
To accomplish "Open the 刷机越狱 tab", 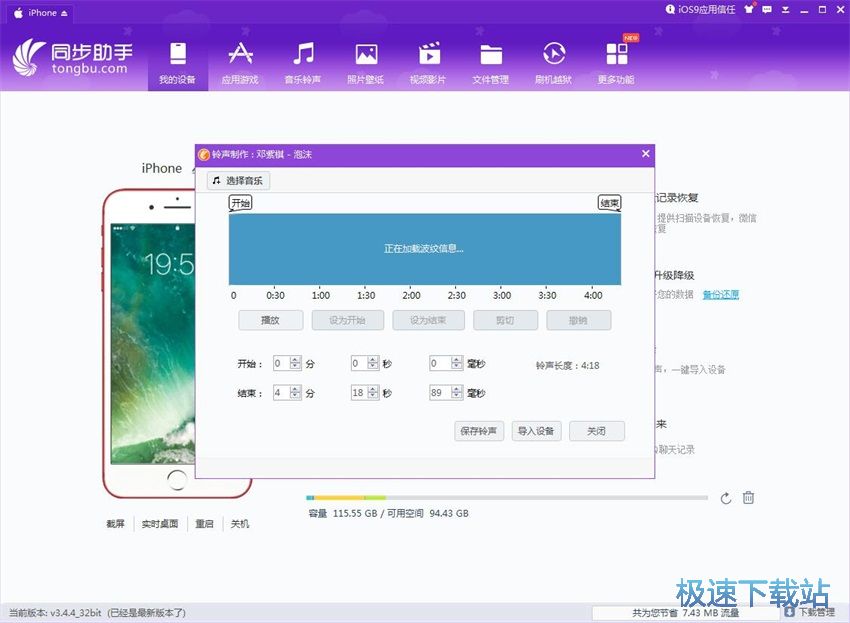I will (x=553, y=63).
